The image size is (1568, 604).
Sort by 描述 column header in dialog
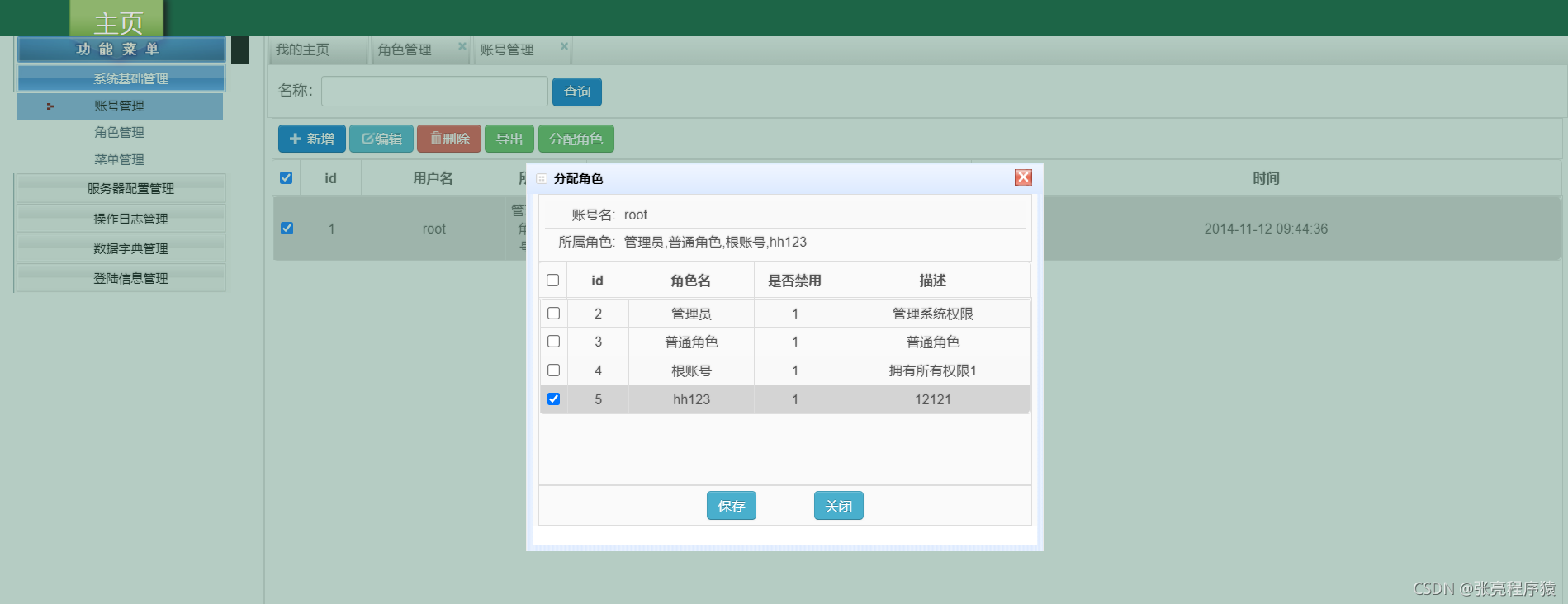click(933, 281)
